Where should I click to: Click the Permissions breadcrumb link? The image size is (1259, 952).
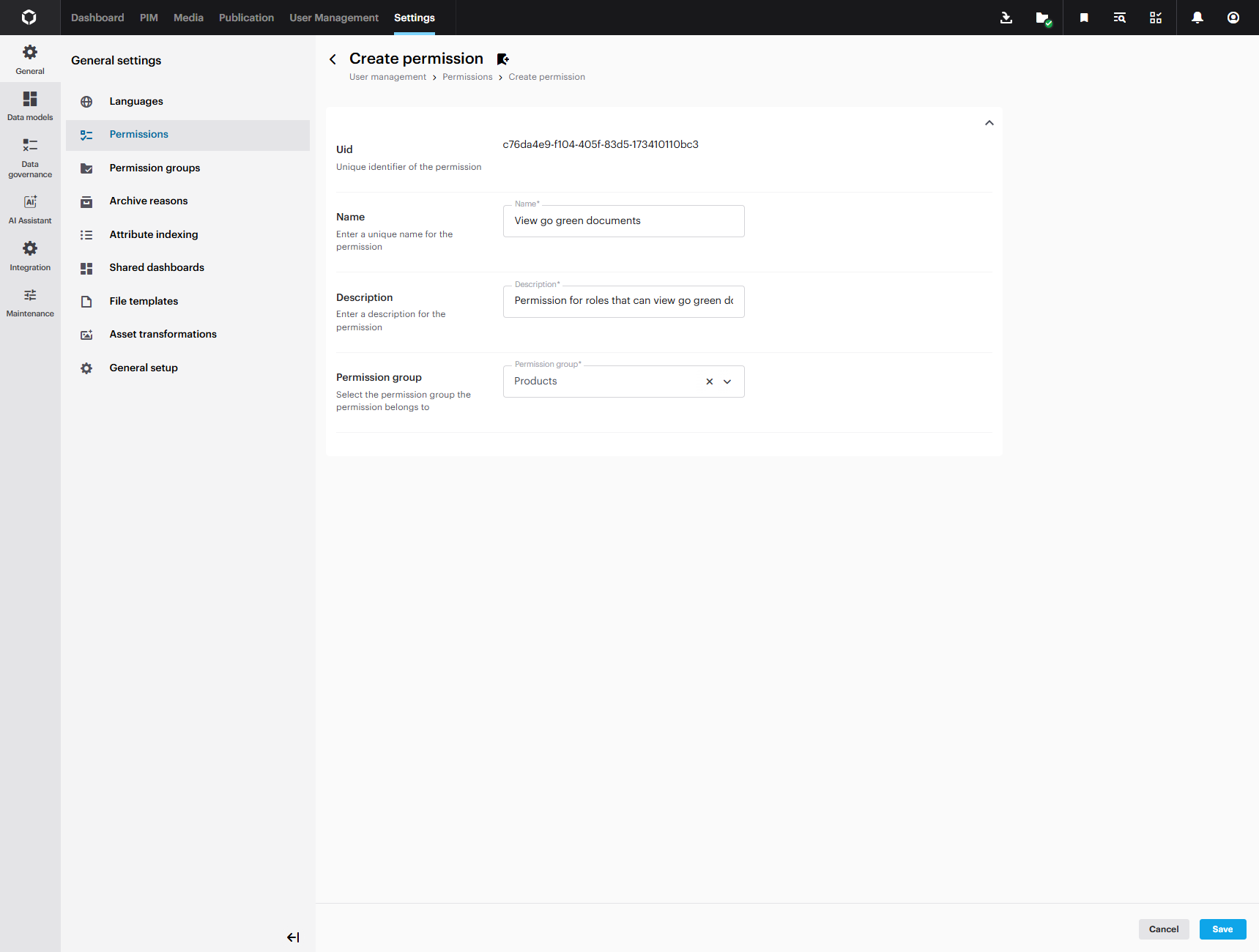pos(467,77)
